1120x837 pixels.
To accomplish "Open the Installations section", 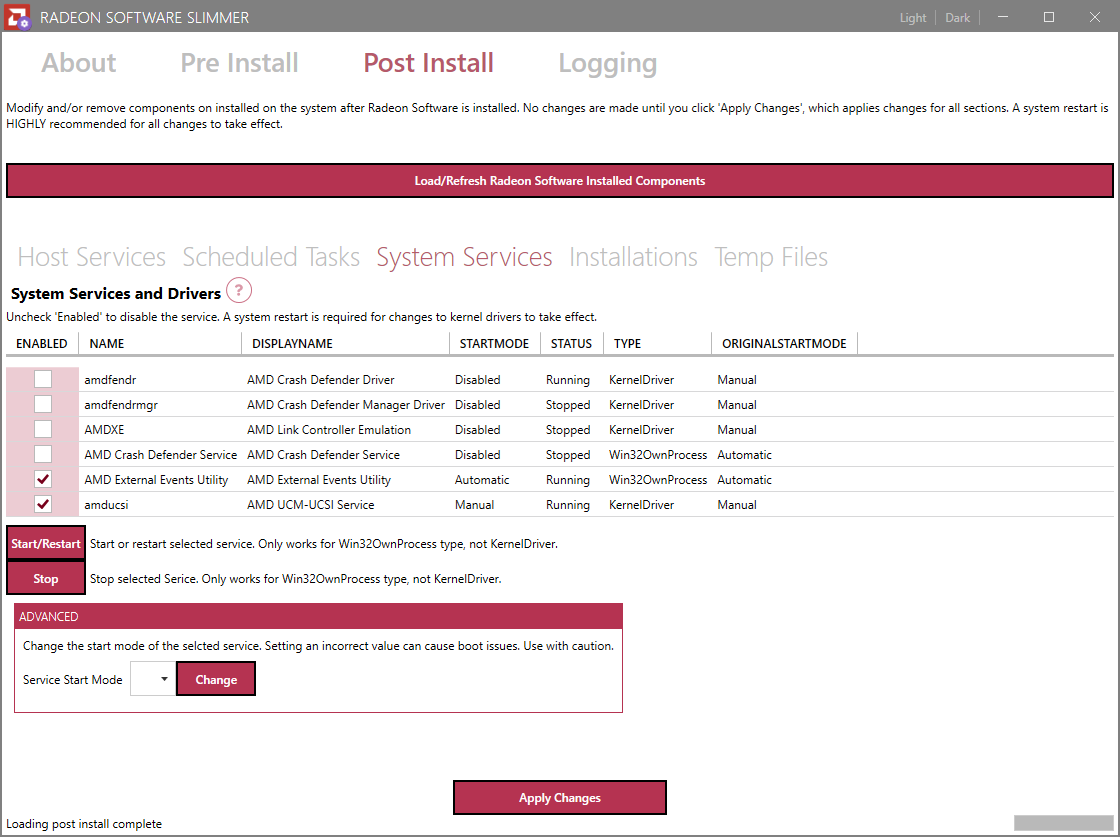I will coord(634,257).
